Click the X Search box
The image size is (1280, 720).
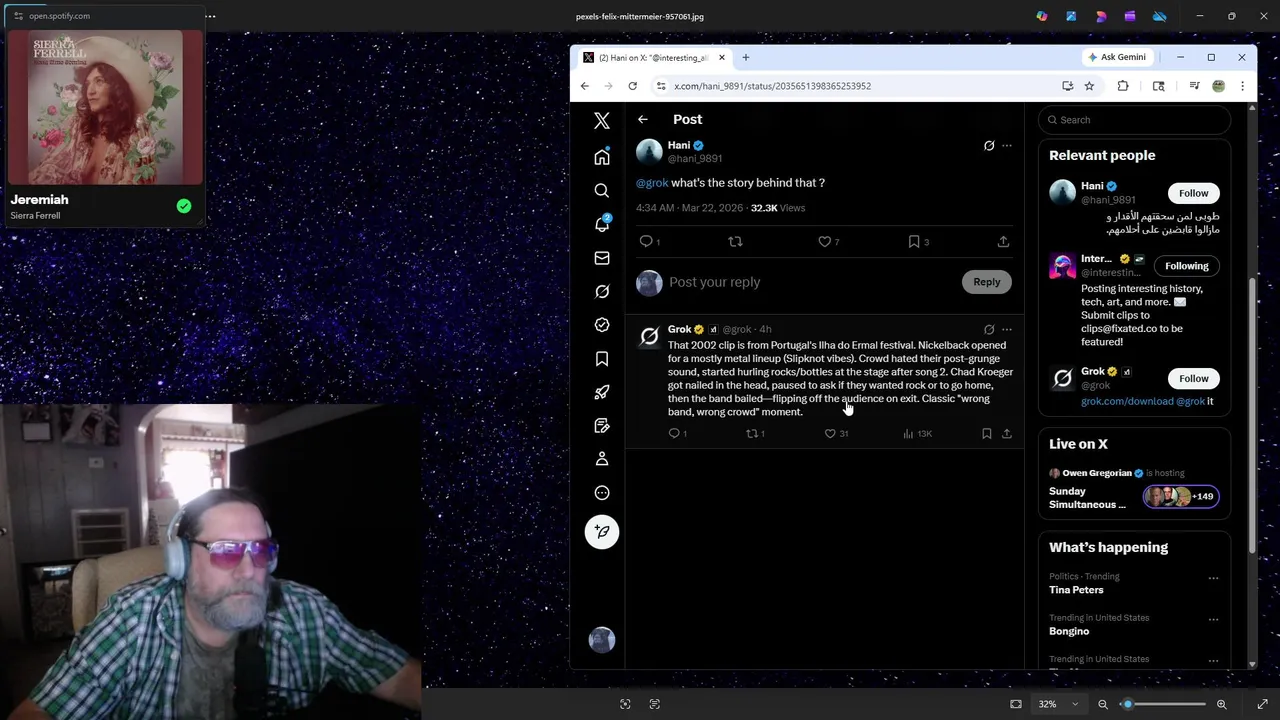pos(1134,120)
